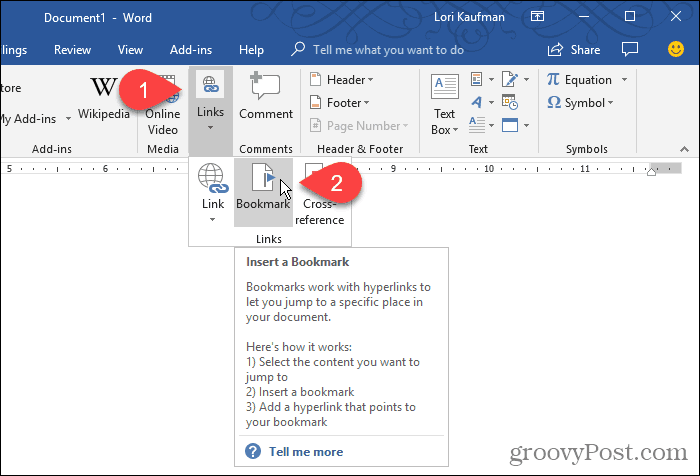The width and height of the screenshot is (700, 476).
Task: Click the Bookmark icon in Links dropdown
Action: pos(264,177)
